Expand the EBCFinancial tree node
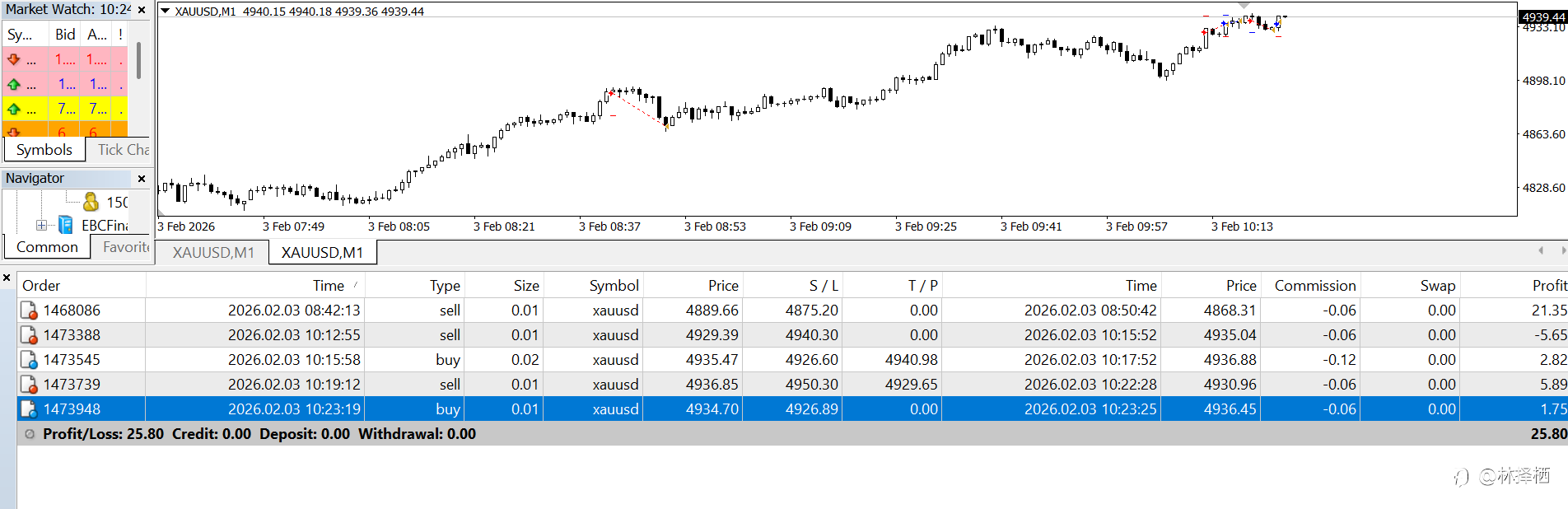This screenshot has height=509, width=1568. tap(41, 225)
